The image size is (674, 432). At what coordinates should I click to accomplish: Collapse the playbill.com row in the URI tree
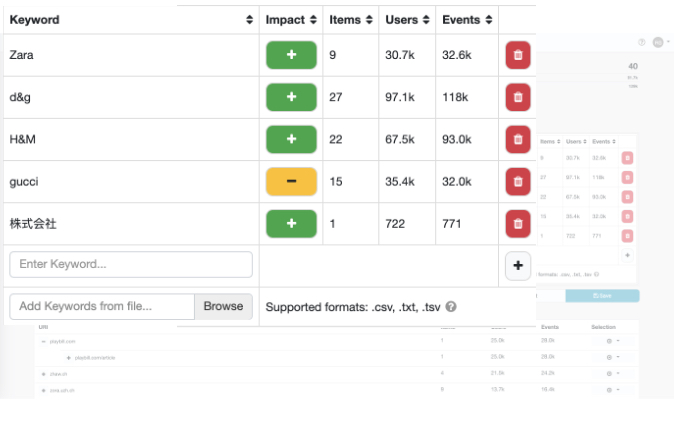tap(43, 341)
